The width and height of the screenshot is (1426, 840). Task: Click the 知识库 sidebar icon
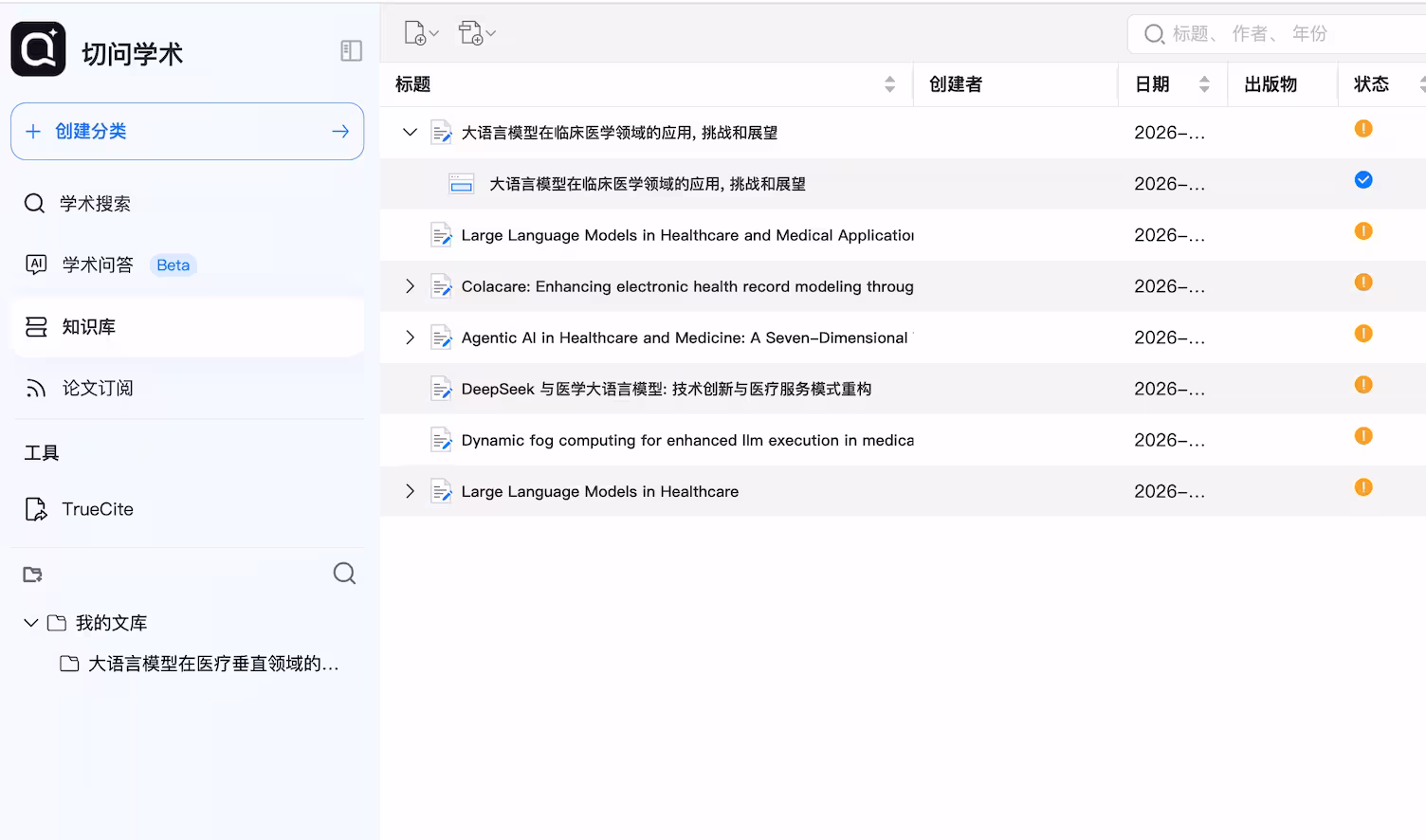[35, 326]
